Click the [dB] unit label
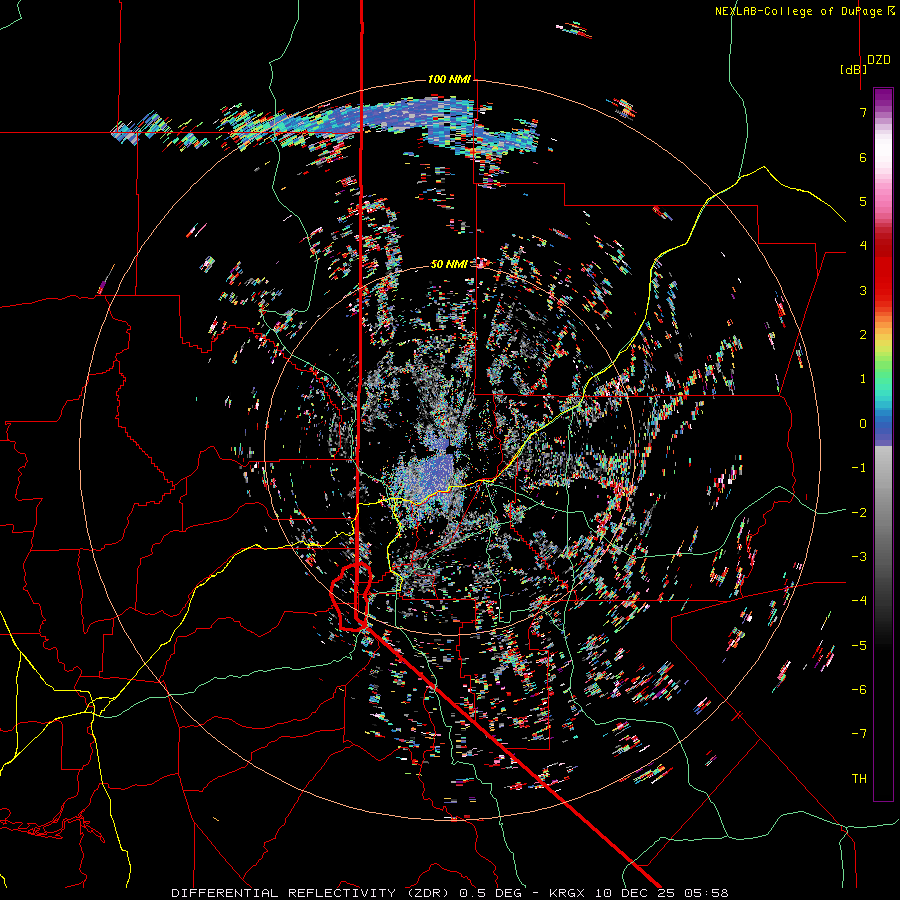 coord(853,69)
